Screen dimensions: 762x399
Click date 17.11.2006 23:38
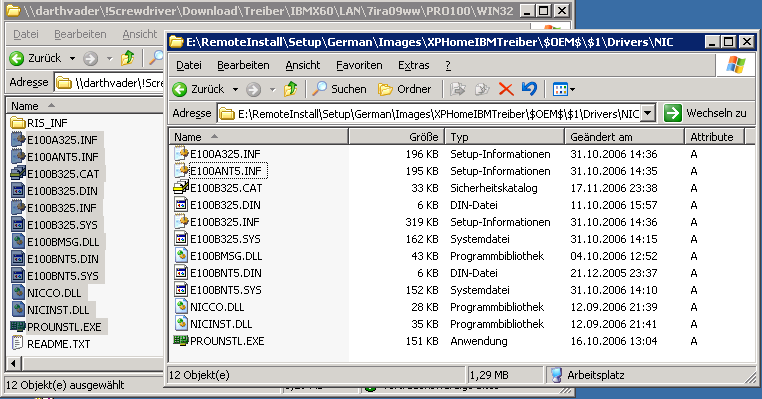614,188
